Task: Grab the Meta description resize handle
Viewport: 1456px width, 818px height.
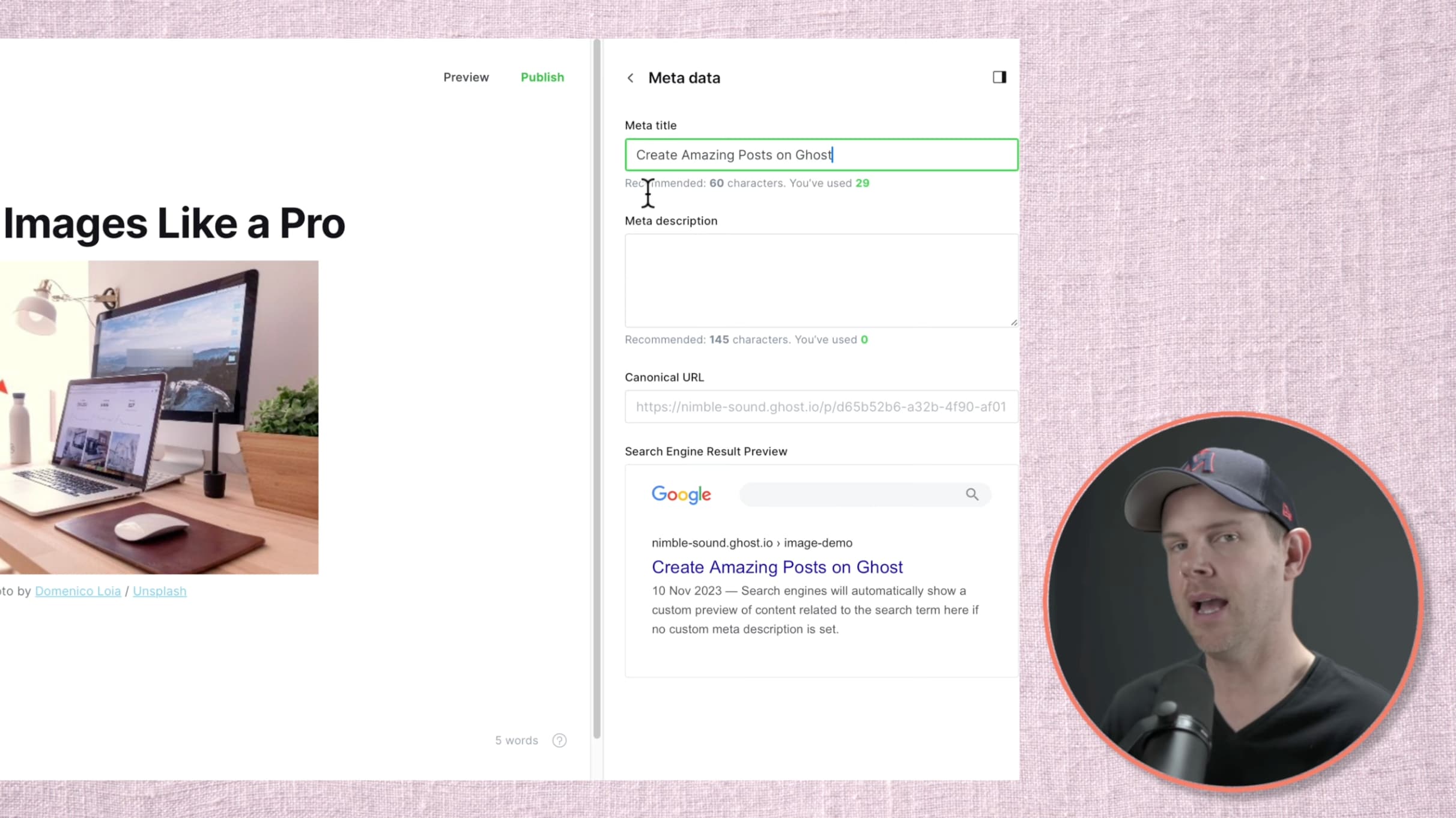Action: [x=1014, y=323]
